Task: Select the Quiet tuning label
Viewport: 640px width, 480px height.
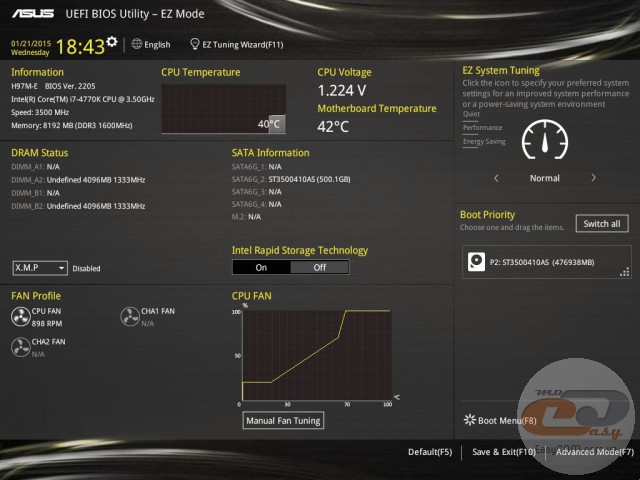Action: point(471,114)
